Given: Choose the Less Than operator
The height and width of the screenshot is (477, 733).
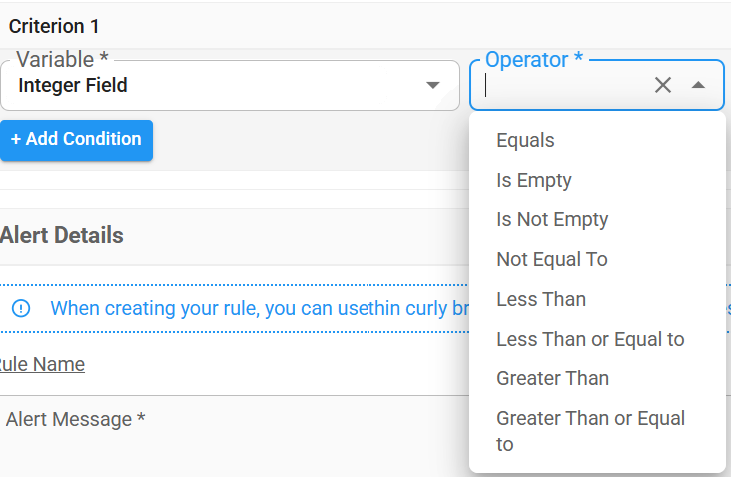Looking at the screenshot, I should (x=541, y=299).
